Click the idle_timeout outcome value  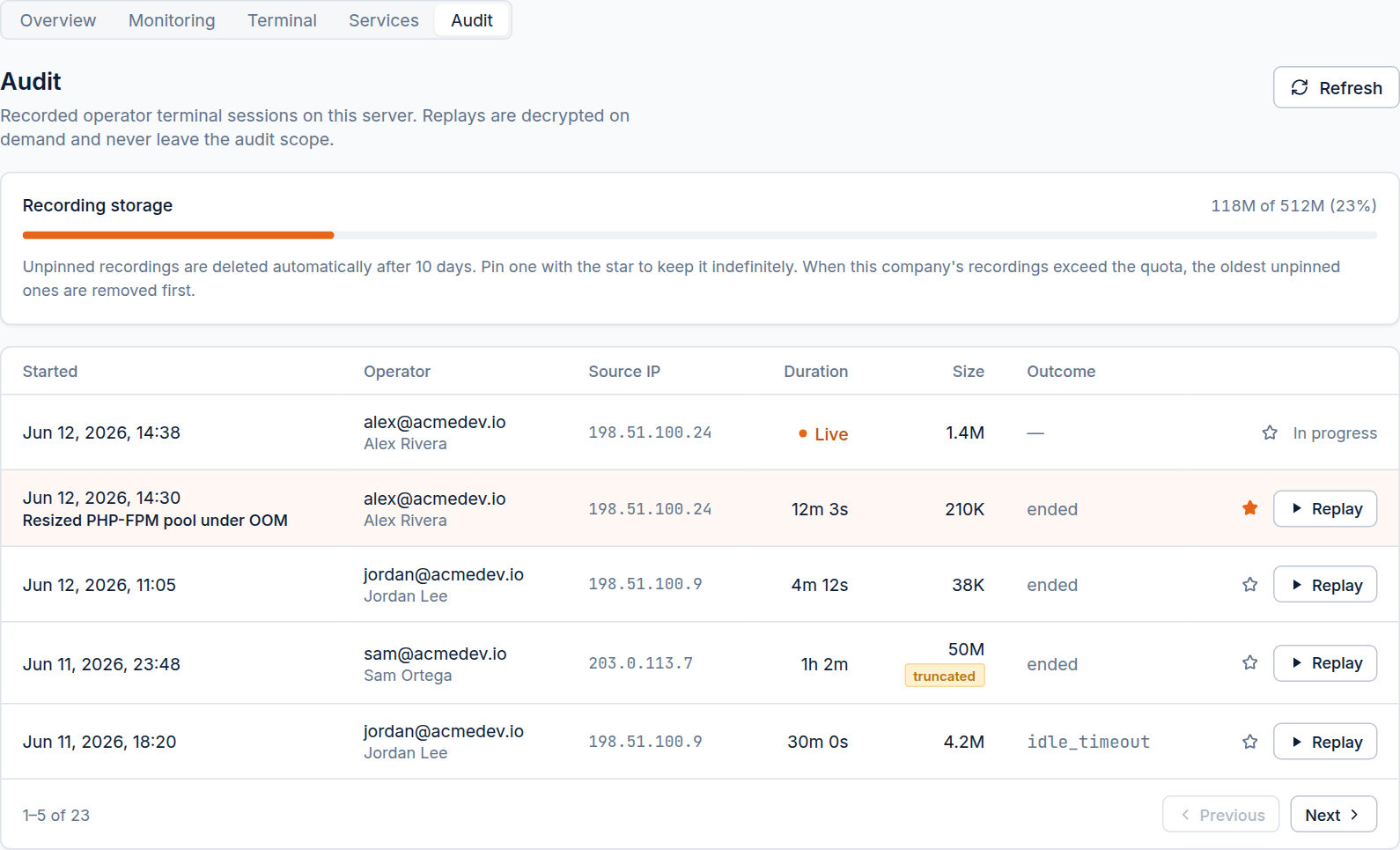pos(1088,742)
